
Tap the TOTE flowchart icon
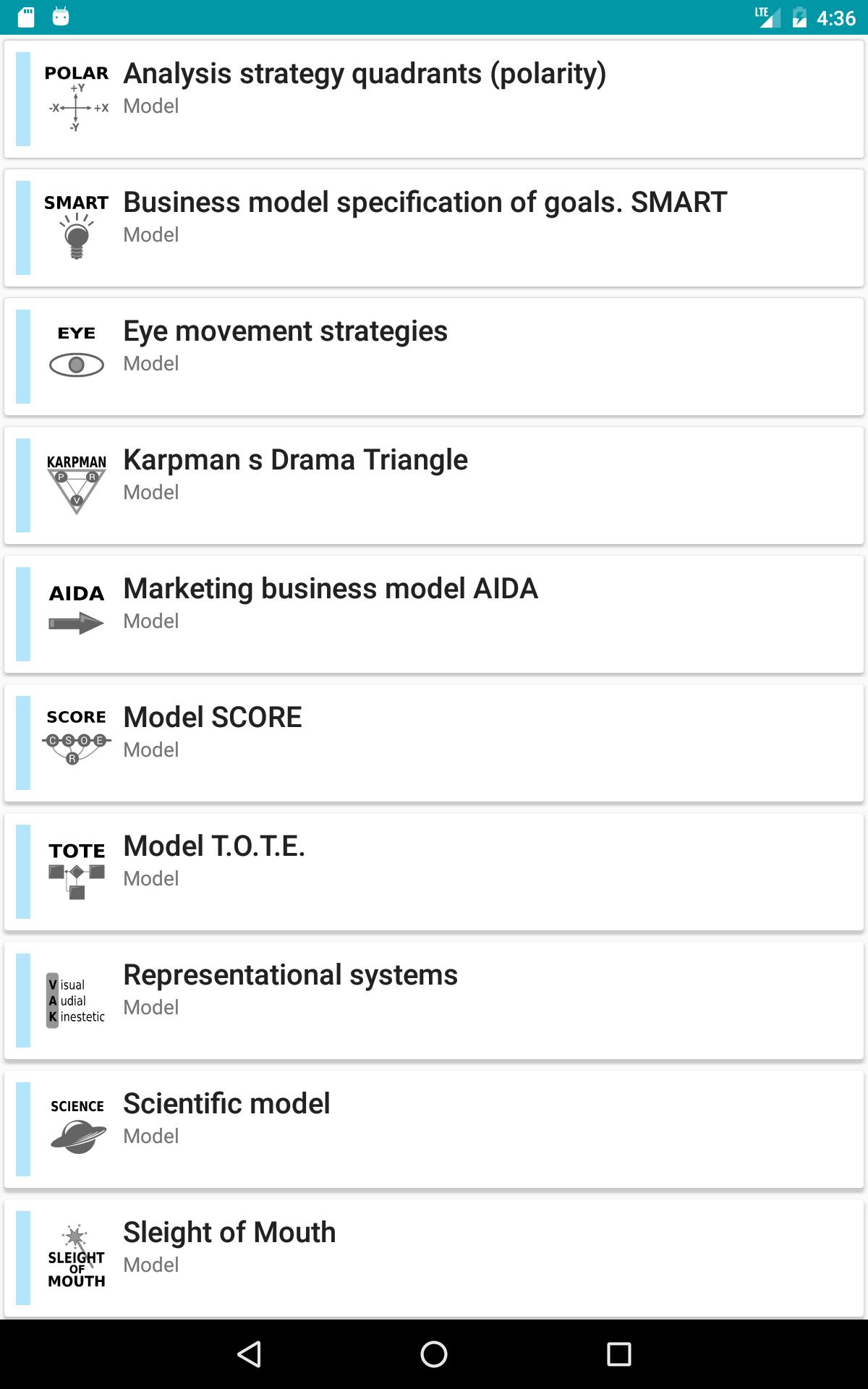pos(77,872)
